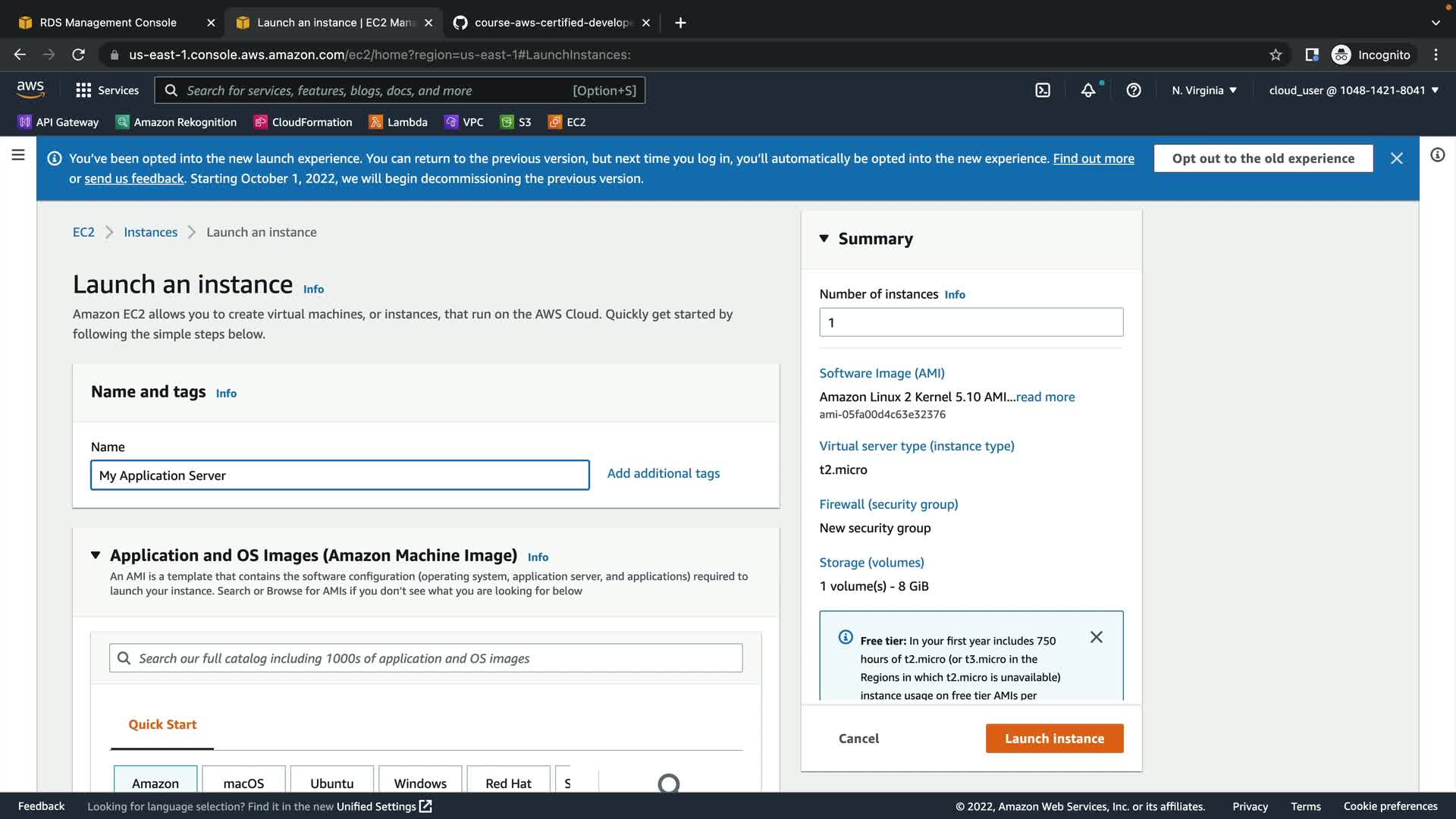The image size is (1456, 819).
Task: Click the Number of instances field
Action: tap(971, 322)
